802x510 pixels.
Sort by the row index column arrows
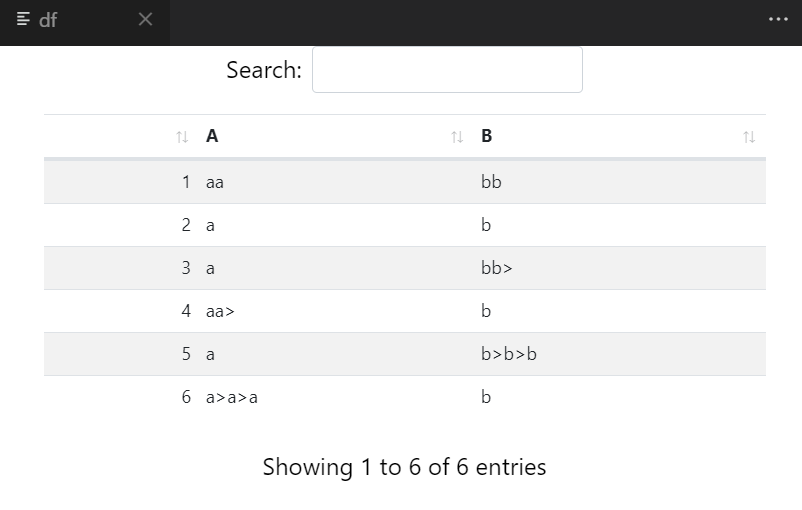181,137
